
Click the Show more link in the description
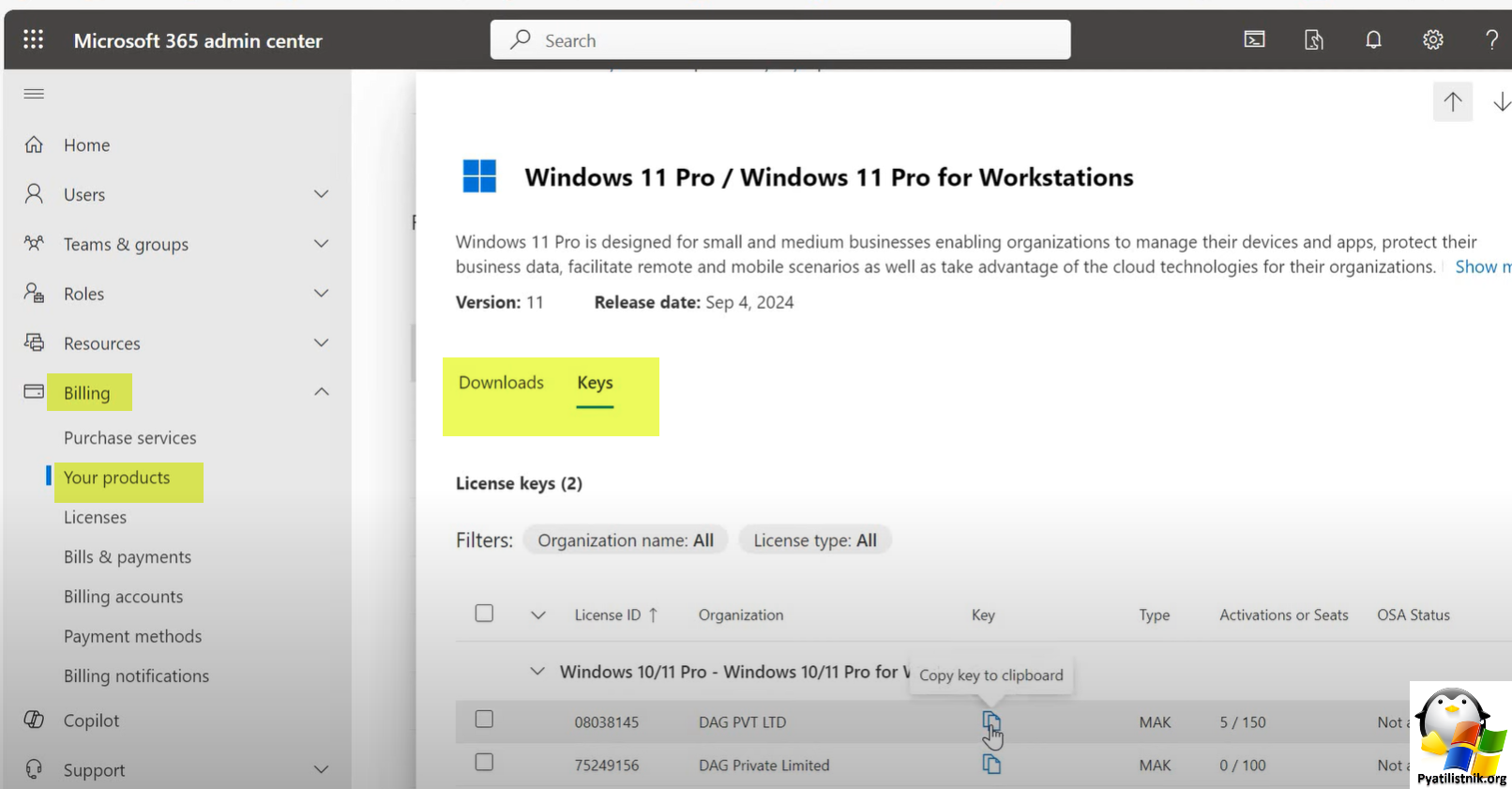coord(1482,266)
